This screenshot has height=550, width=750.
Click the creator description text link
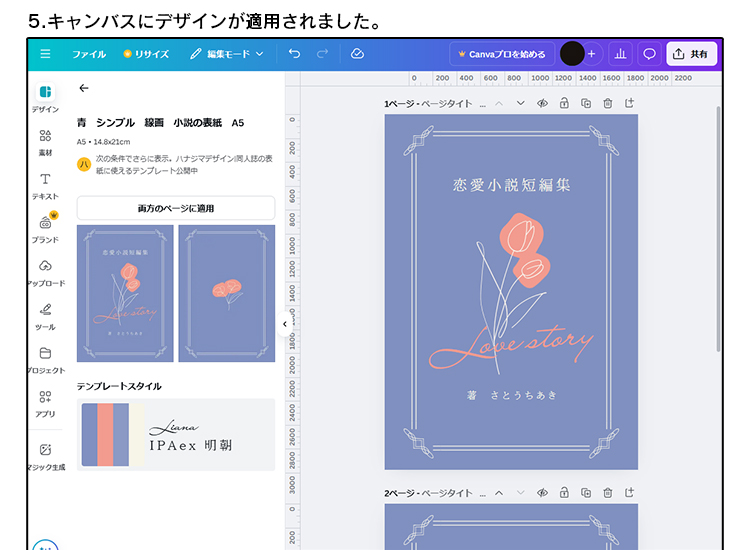[184, 165]
